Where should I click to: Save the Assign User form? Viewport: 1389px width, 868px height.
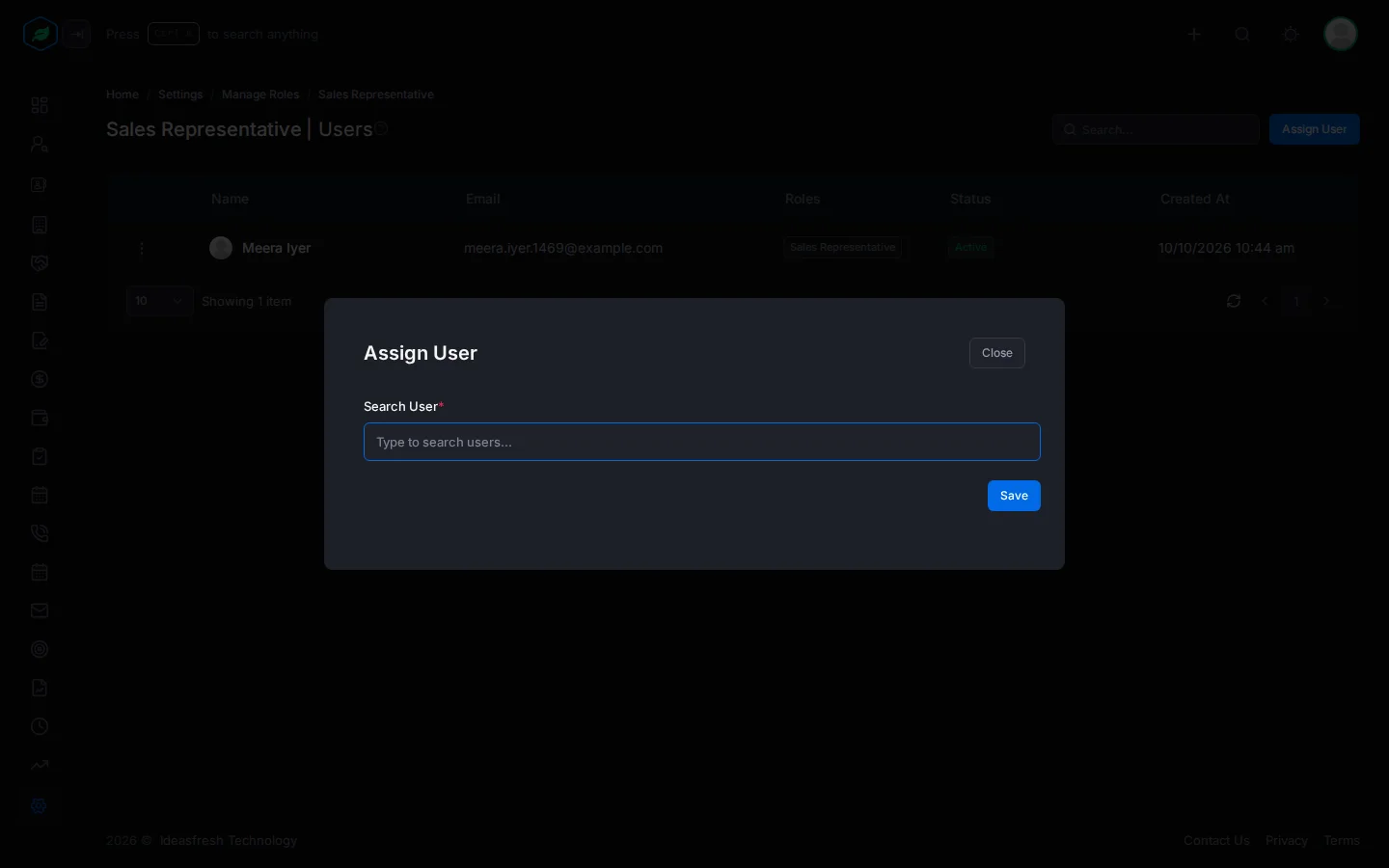click(1014, 496)
